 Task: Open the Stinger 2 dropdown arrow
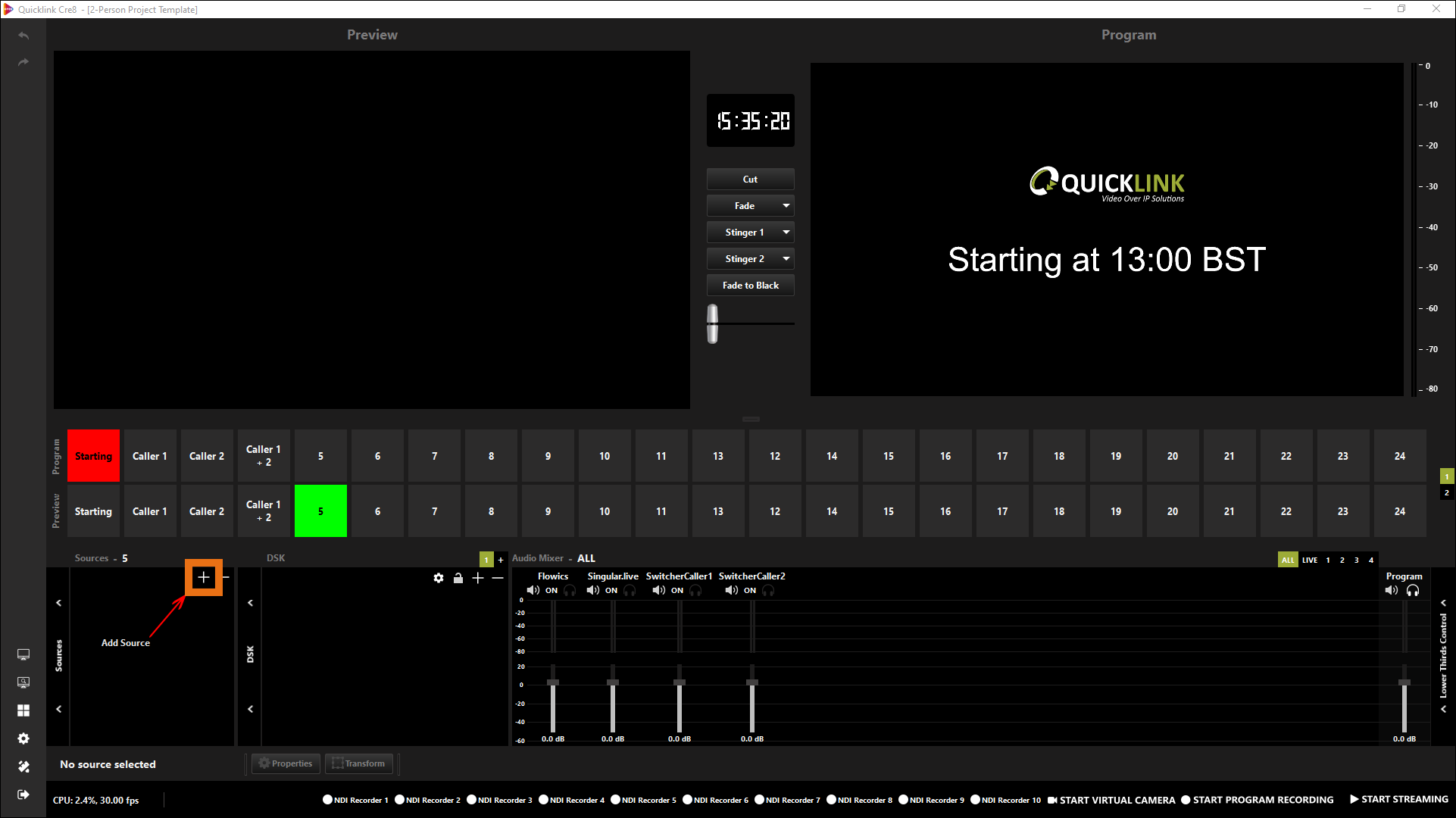pyautogui.click(x=786, y=258)
